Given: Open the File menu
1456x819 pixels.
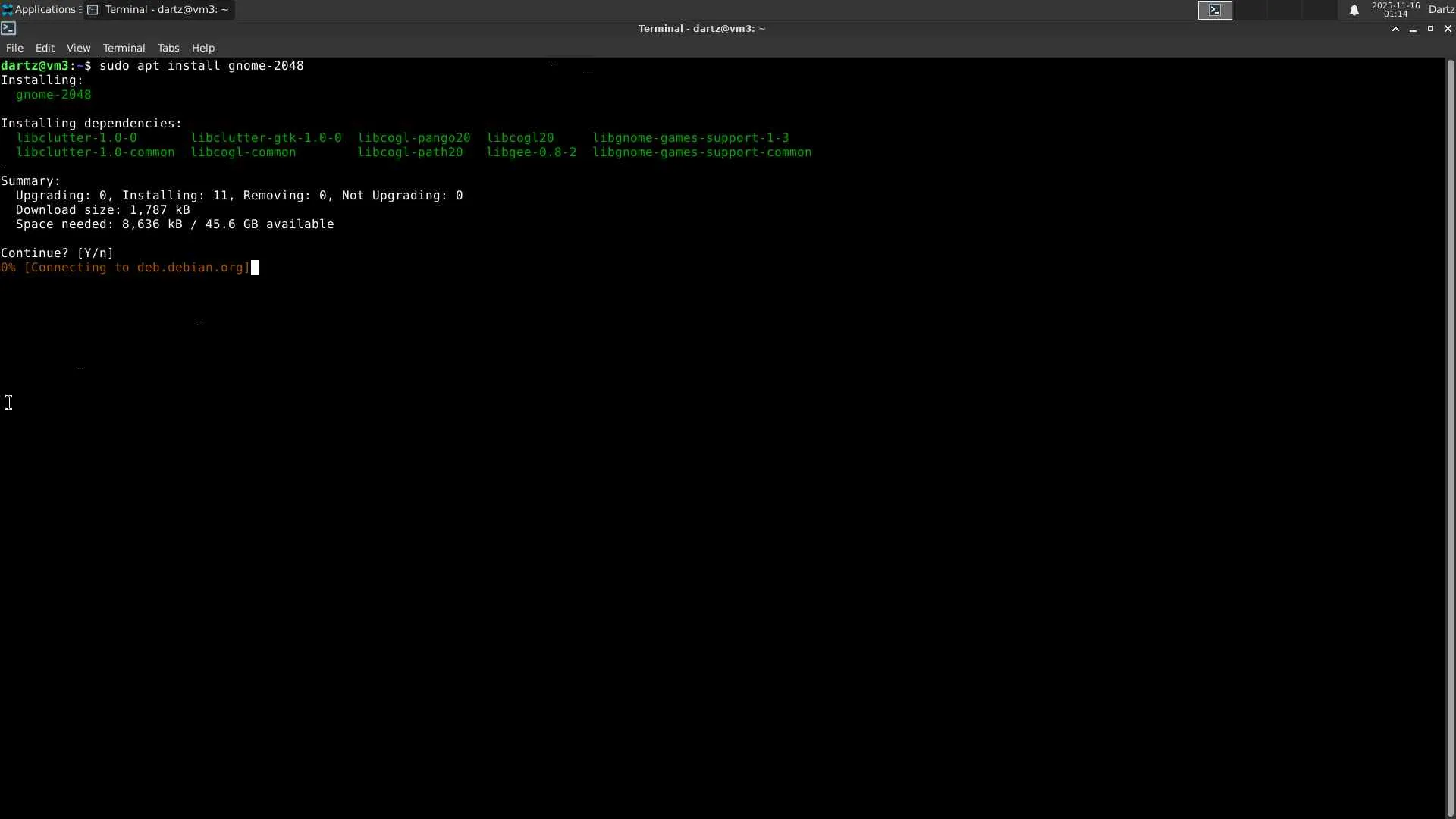Looking at the screenshot, I should pyautogui.click(x=14, y=48).
